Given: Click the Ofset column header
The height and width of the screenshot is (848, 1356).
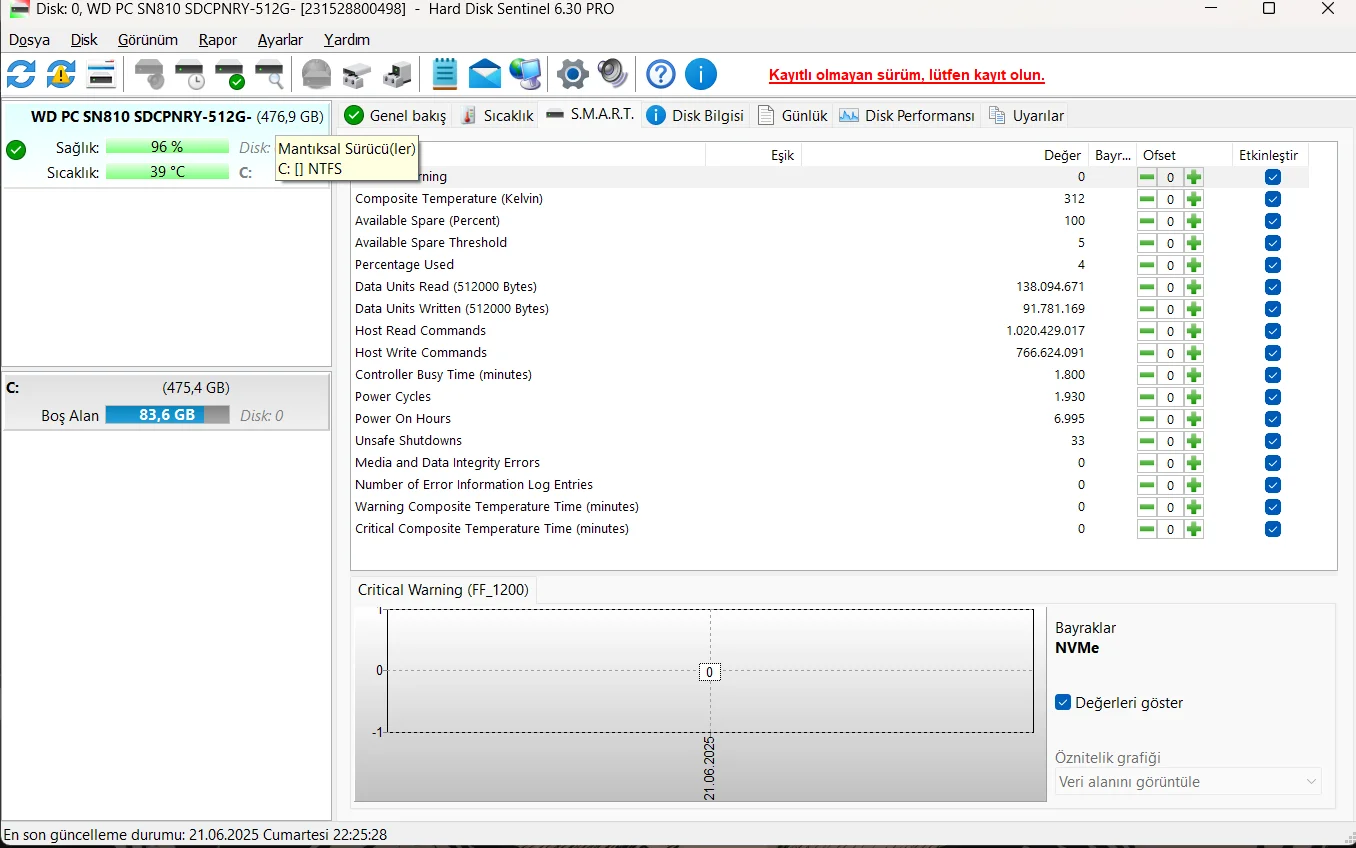Looking at the screenshot, I should 1185,155.
